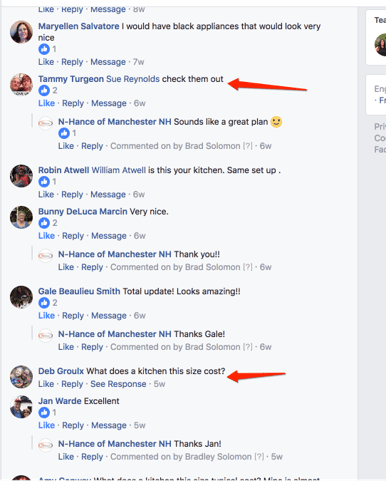Like the 'Thanks Jan!' reply

click(x=66, y=457)
